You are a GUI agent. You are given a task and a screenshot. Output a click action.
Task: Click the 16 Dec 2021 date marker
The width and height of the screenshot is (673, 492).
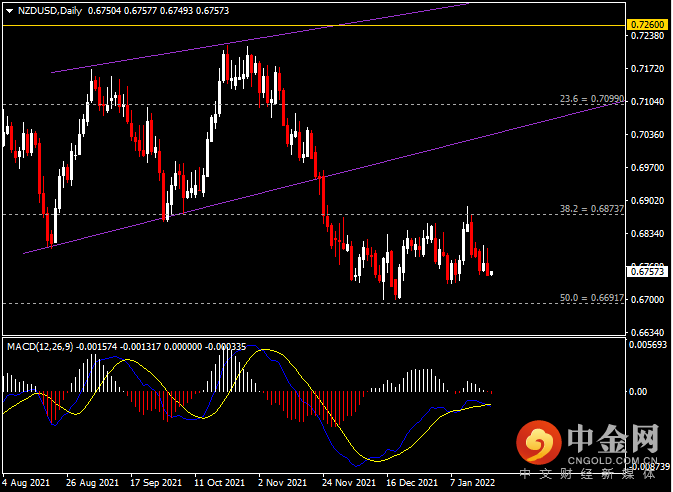click(410, 482)
